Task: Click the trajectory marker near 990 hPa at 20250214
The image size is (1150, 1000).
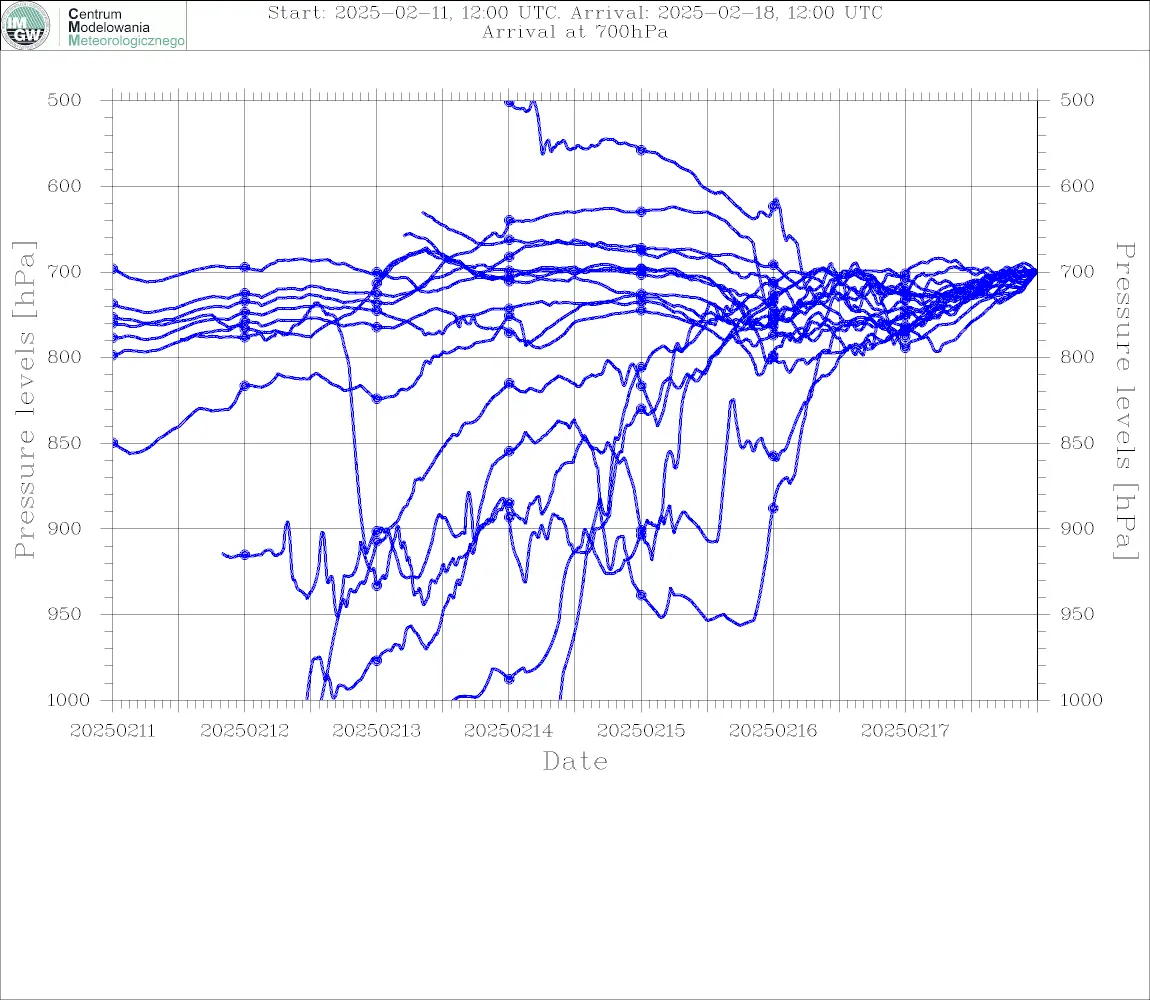Action: click(509, 679)
